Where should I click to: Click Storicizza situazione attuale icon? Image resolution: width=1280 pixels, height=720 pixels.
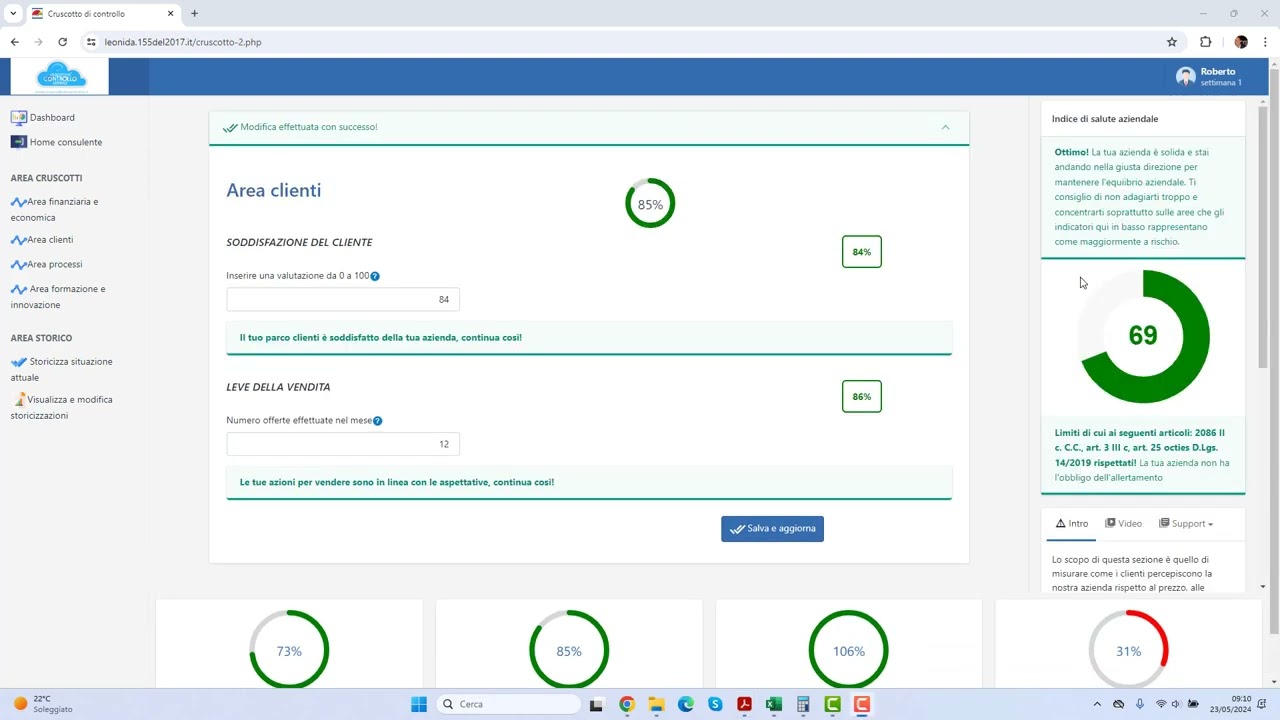point(19,362)
